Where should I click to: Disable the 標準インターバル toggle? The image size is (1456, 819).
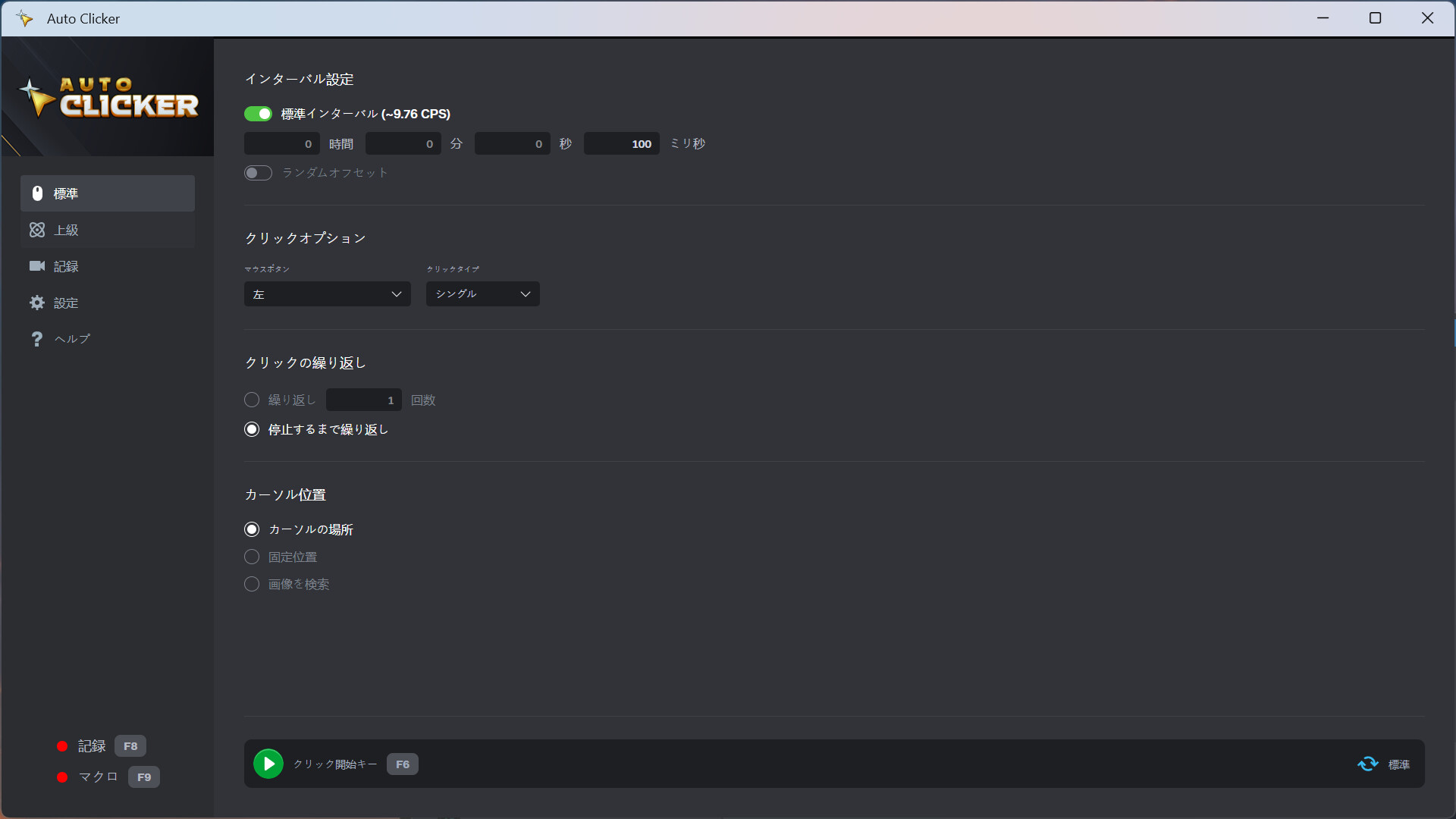coord(258,114)
